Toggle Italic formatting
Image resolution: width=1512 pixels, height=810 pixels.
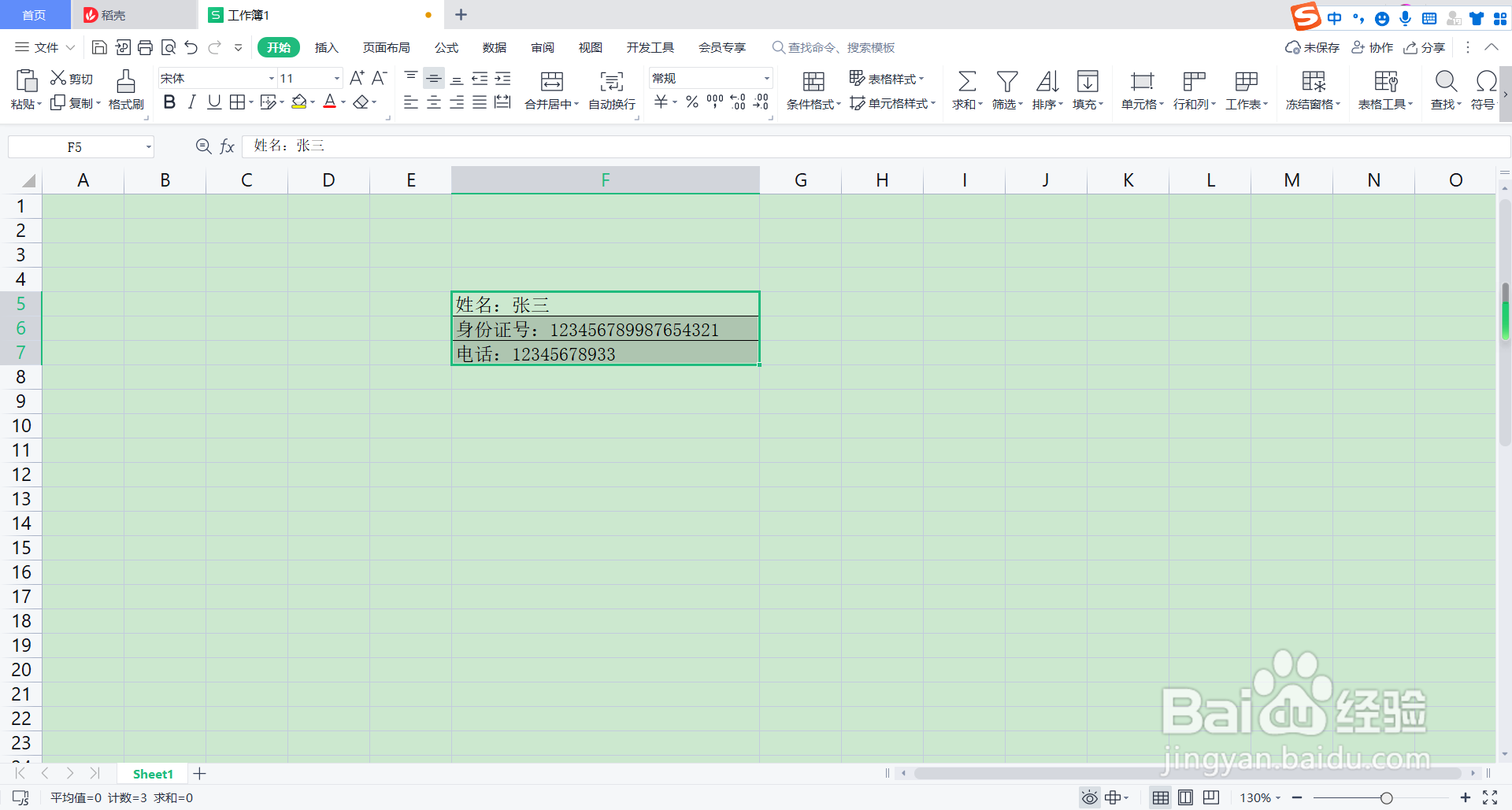click(191, 102)
